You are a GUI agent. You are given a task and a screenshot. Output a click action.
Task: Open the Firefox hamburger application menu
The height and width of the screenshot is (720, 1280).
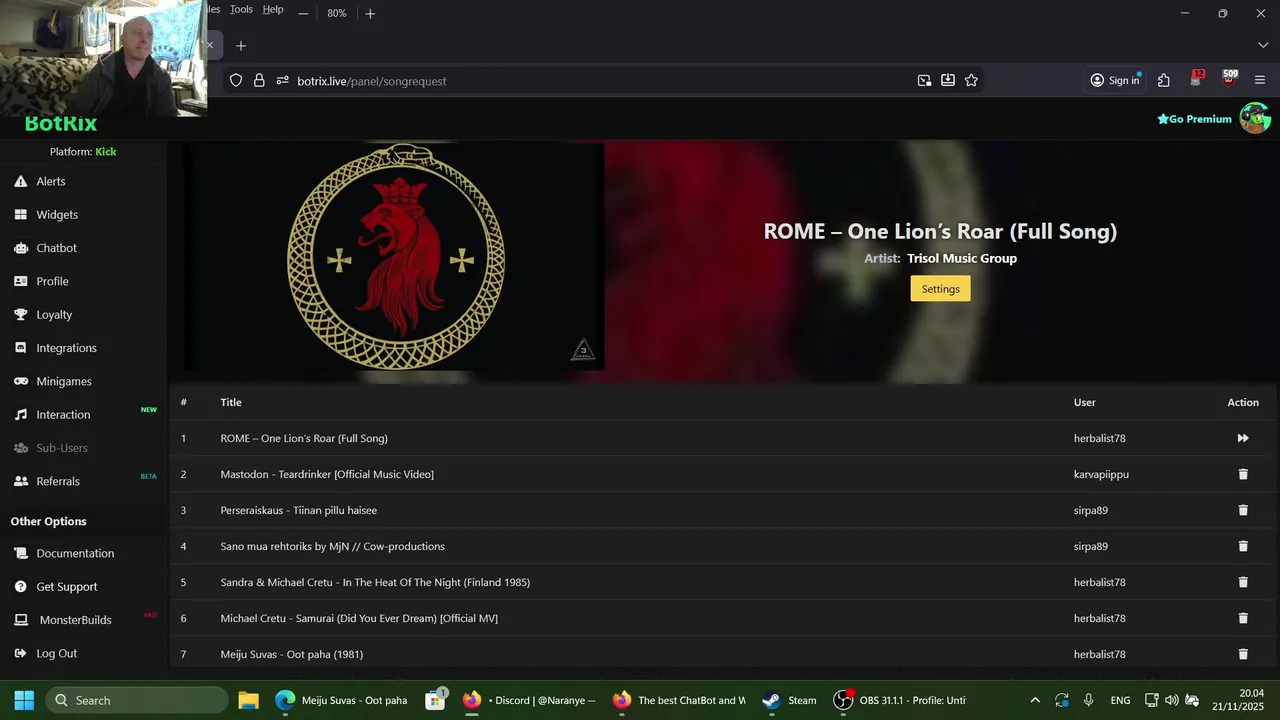pyautogui.click(x=1260, y=81)
